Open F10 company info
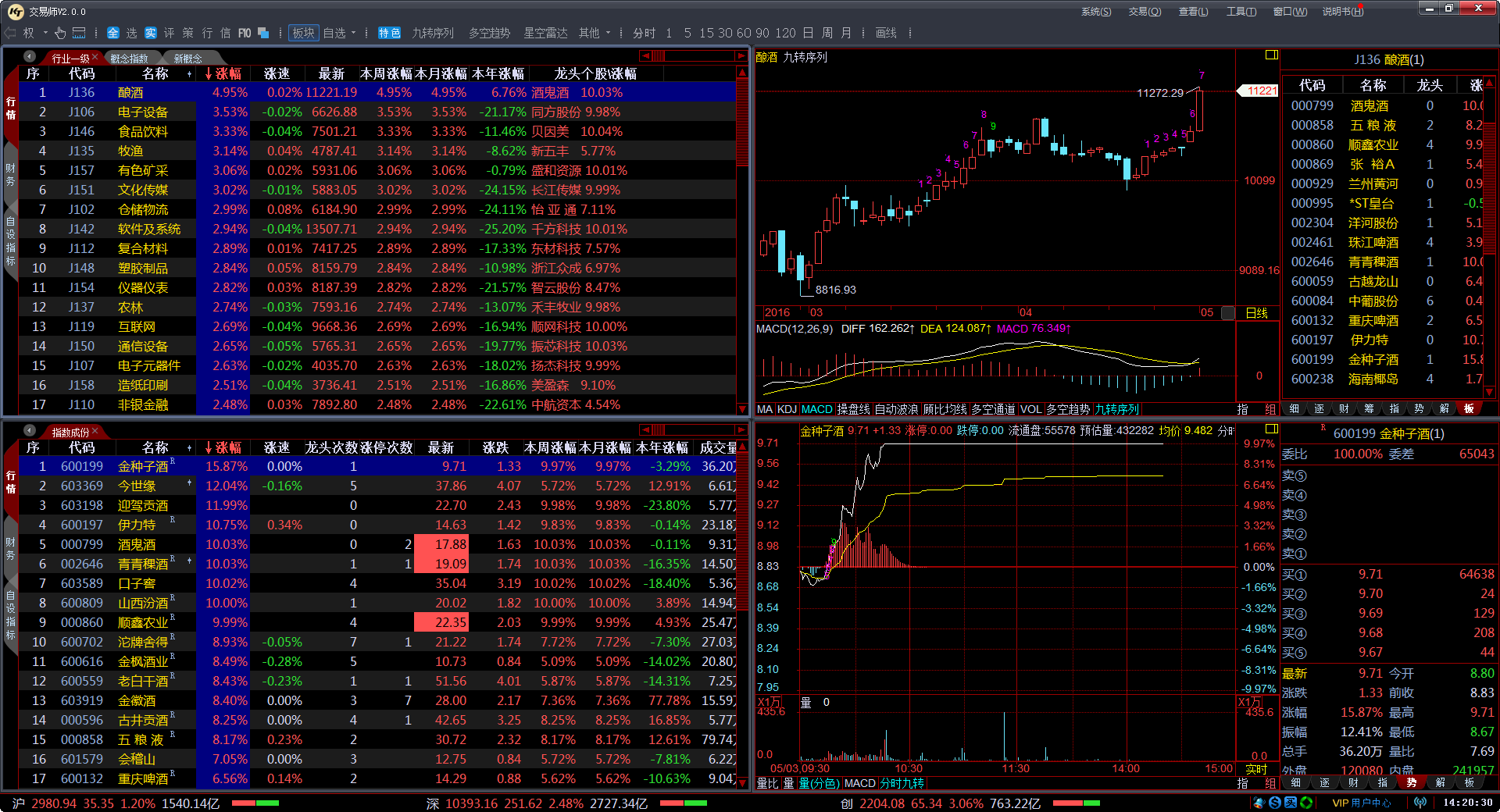 click(x=245, y=33)
